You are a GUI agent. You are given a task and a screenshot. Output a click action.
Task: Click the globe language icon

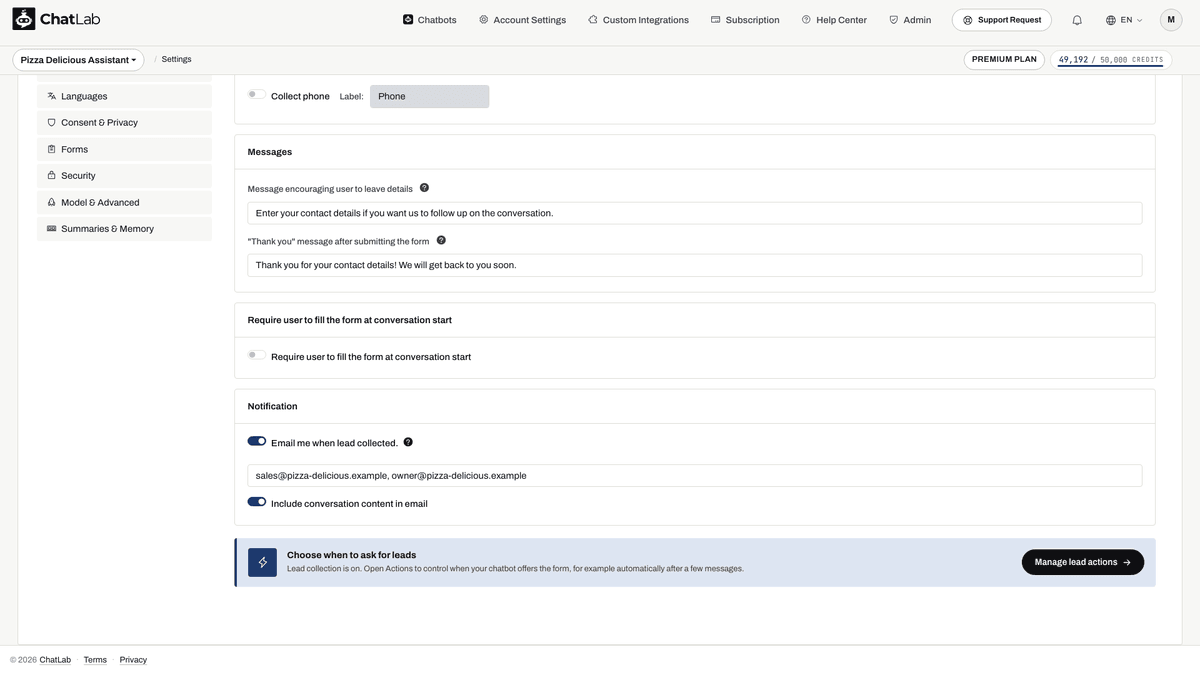click(1111, 20)
